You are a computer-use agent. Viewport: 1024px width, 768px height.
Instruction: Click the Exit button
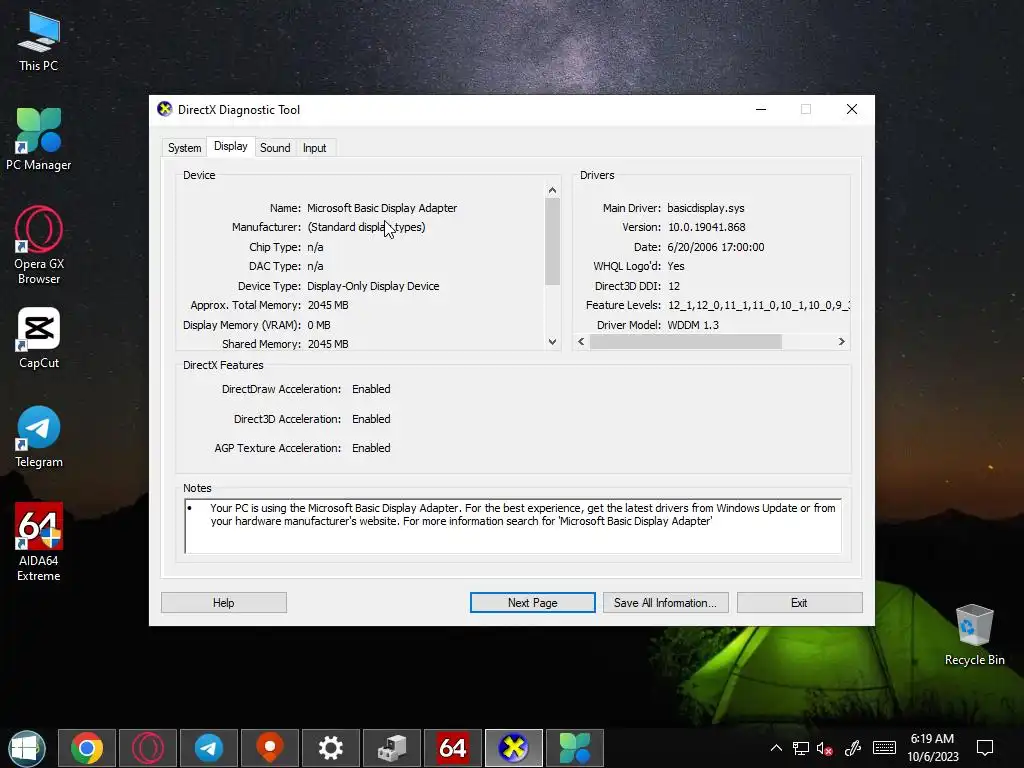tap(799, 603)
